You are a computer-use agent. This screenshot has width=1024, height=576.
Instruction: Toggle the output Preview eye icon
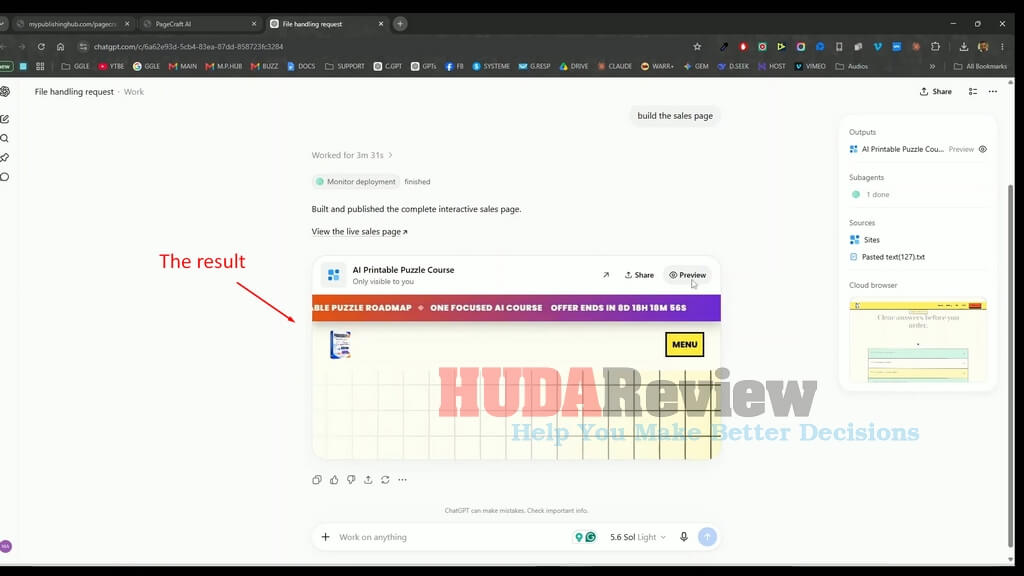pos(982,150)
